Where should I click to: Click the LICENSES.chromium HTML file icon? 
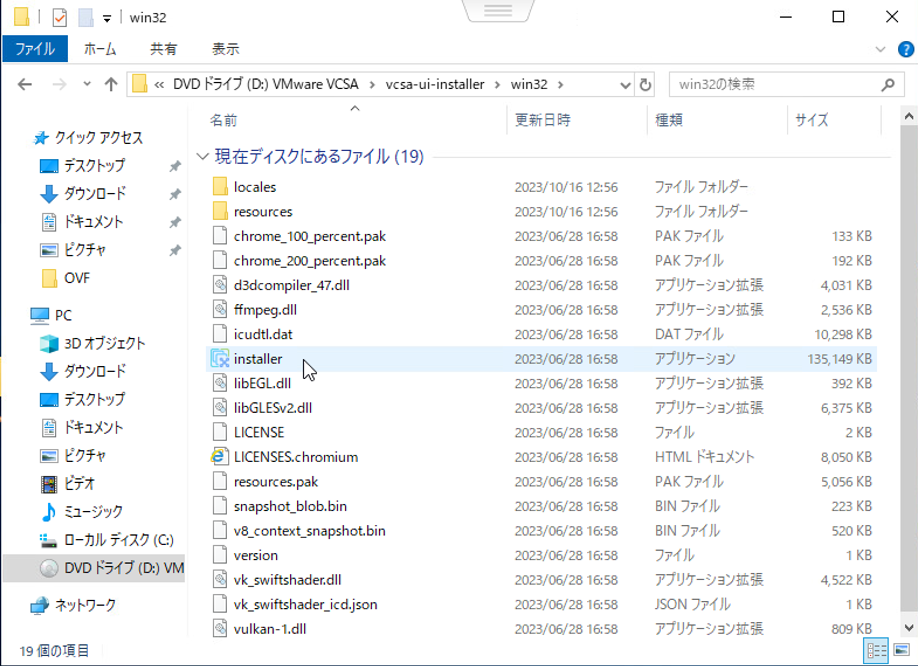(x=221, y=457)
